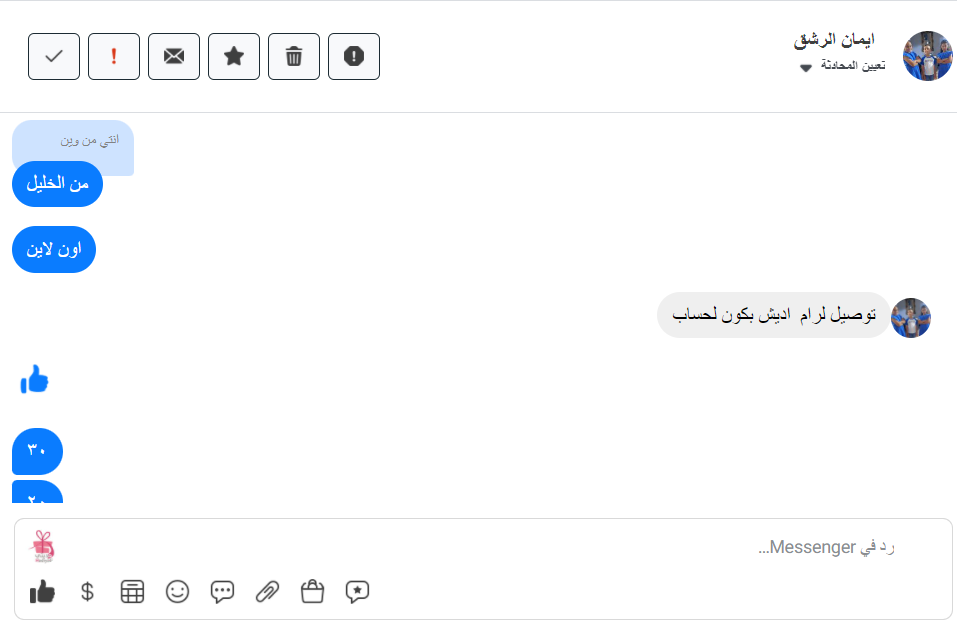
Task: Select the message bubble من الخليل
Action: pyautogui.click(x=58, y=184)
